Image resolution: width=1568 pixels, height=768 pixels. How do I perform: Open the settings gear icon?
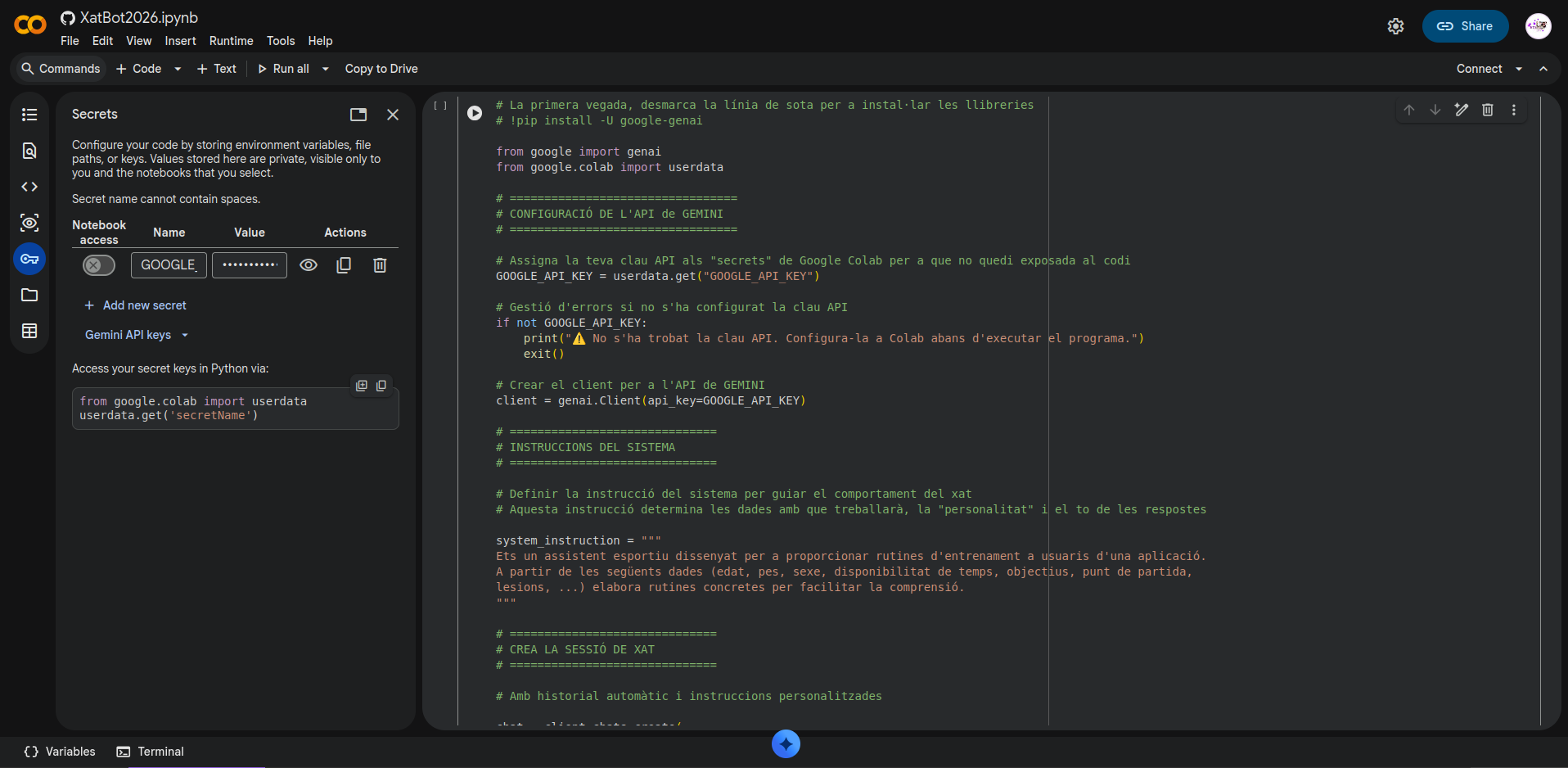point(1395,26)
